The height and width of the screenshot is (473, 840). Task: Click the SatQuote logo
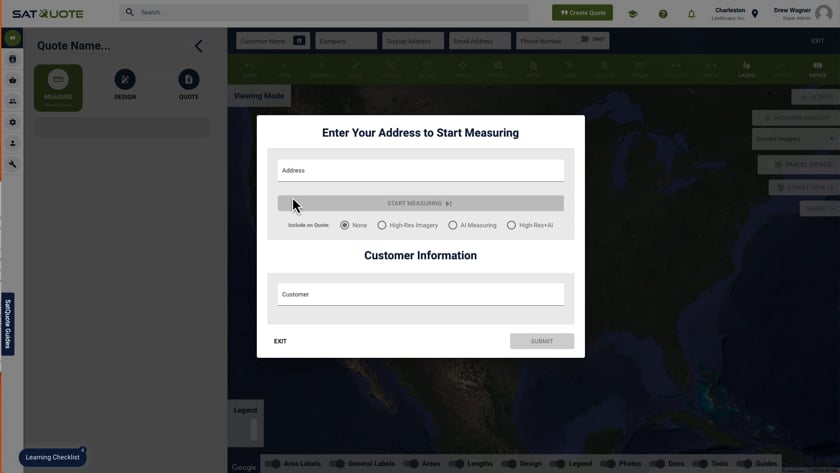point(48,13)
